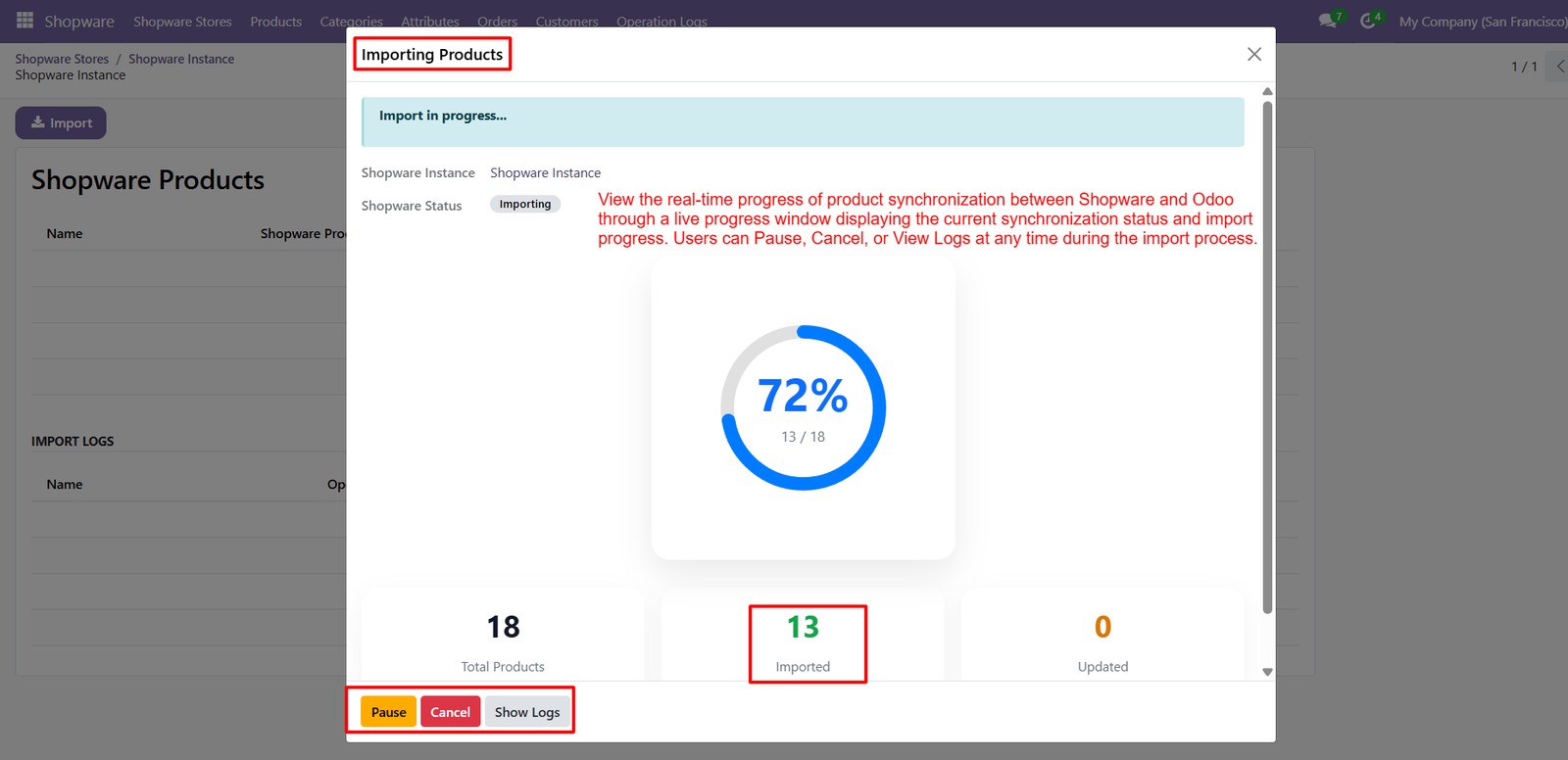The height and width of the screenshot is (760, 1568).
Task: Click the Shopware app name
Action: (x=79, y=22)
